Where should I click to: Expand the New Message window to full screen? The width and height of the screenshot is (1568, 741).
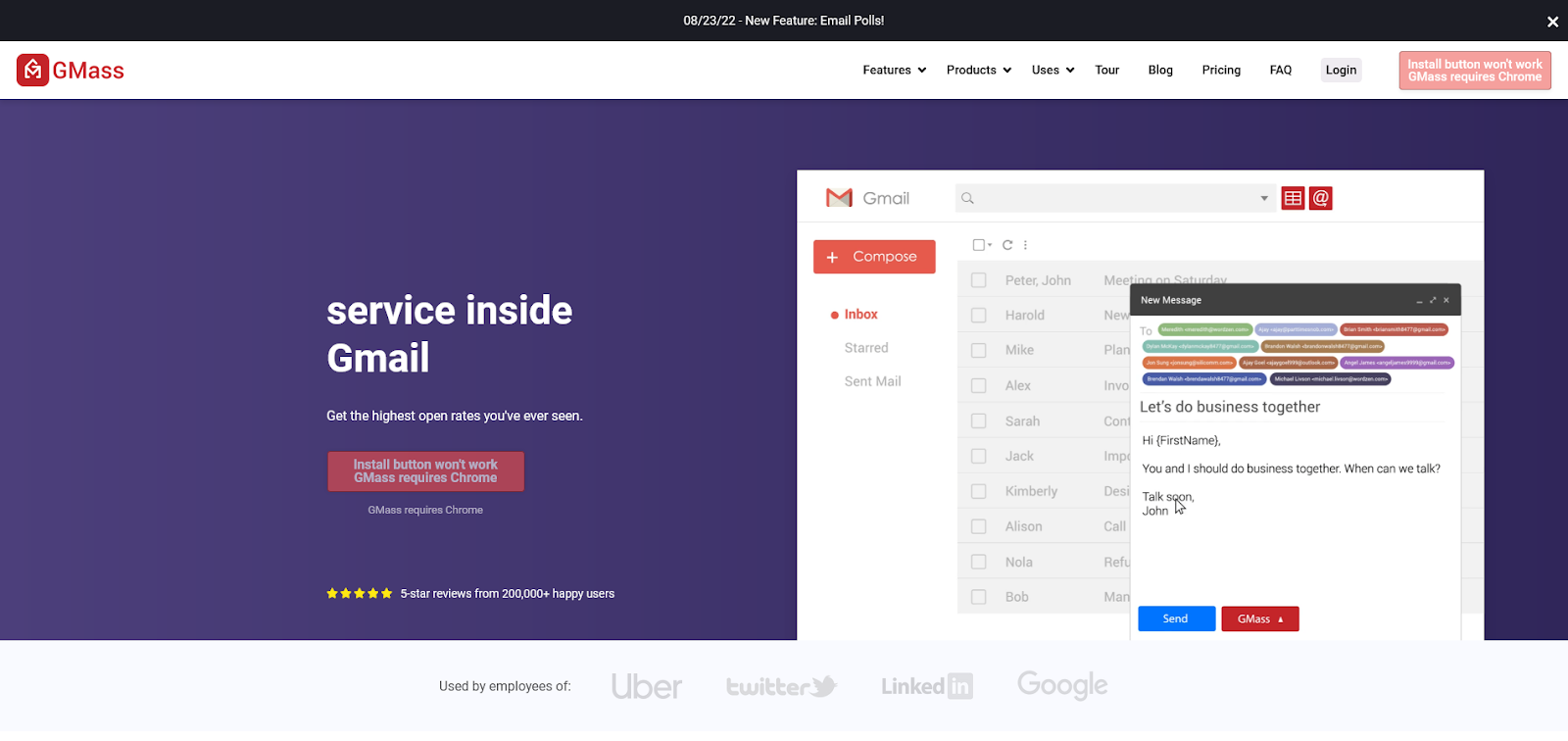coord(1433,300)
